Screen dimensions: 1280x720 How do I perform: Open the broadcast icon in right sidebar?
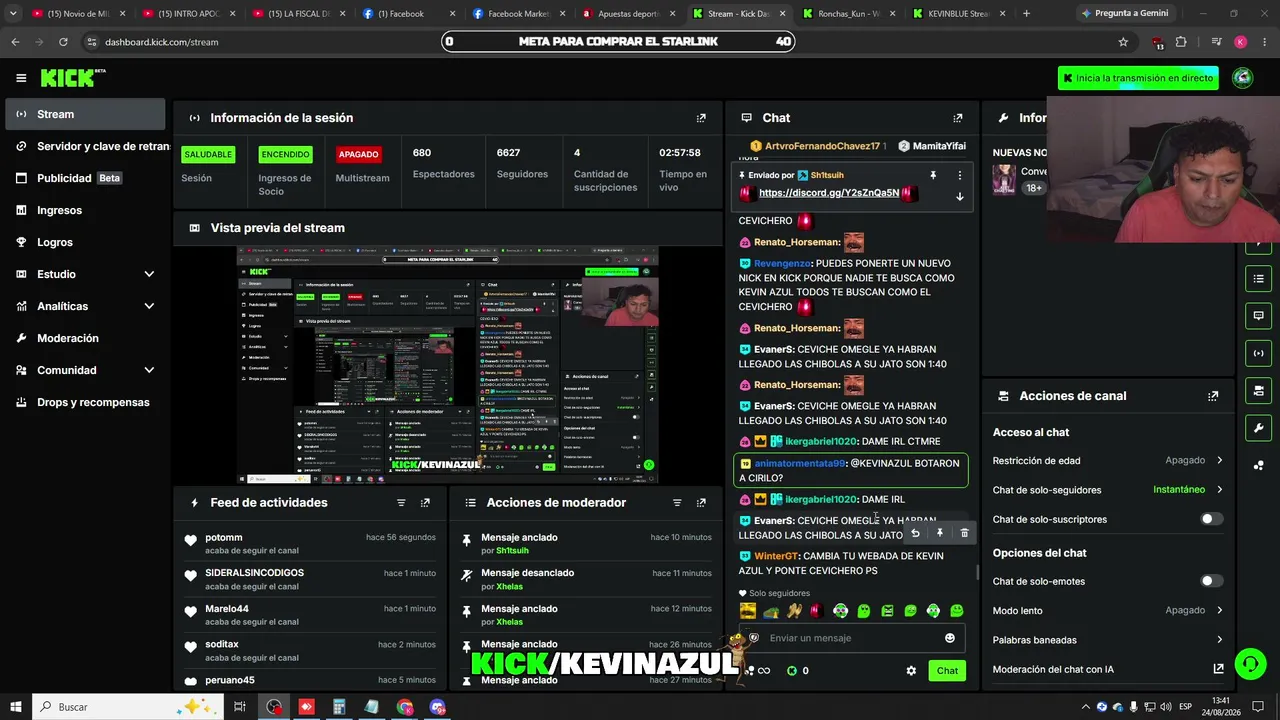(x=1259, y=353)
